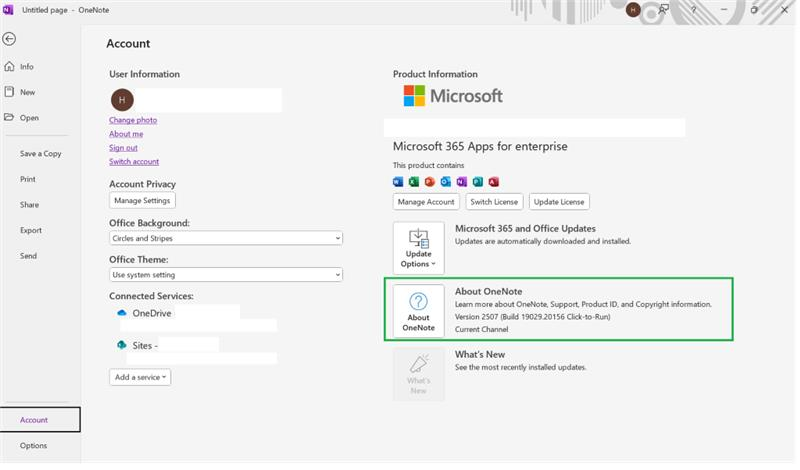The width and height of the screenshot is (800, 470).
Task: Click the Sites SharePoint icon
Action: [x=122, y=345]
